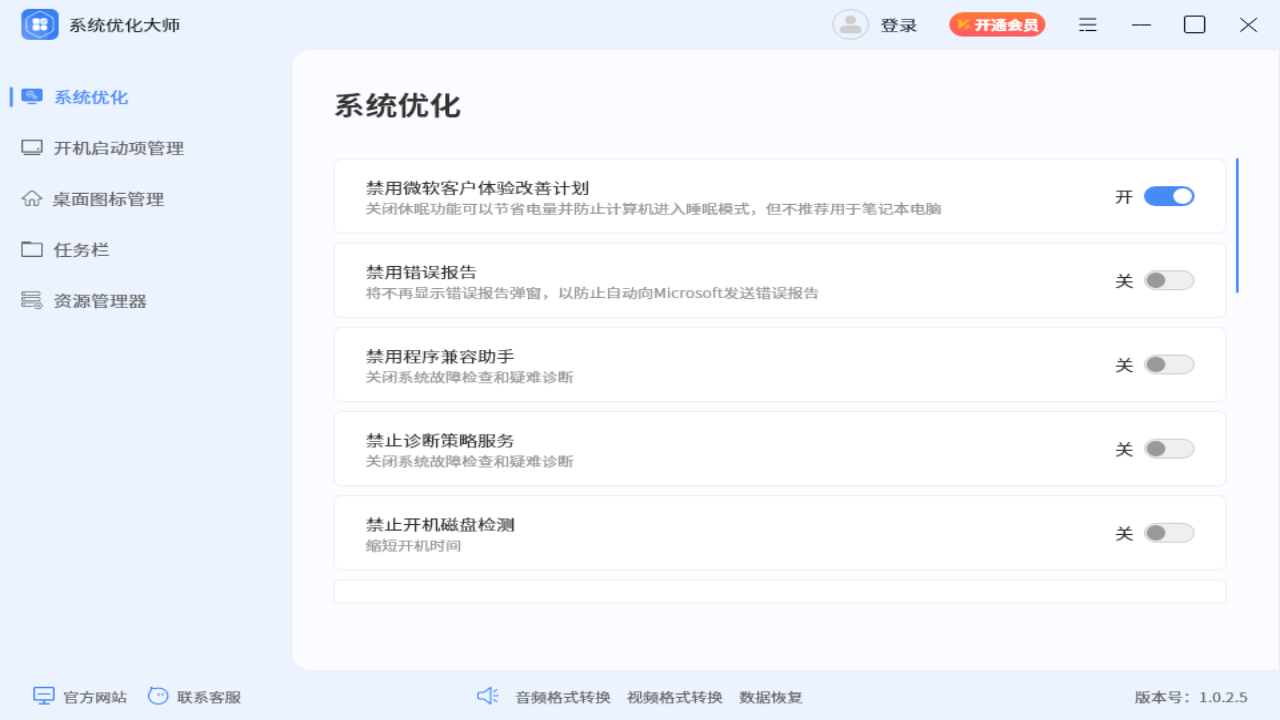Disable 禁用微软客户体验改善计划
Viewport: 1280px width, 720px height.
(x=1169, y=196)
